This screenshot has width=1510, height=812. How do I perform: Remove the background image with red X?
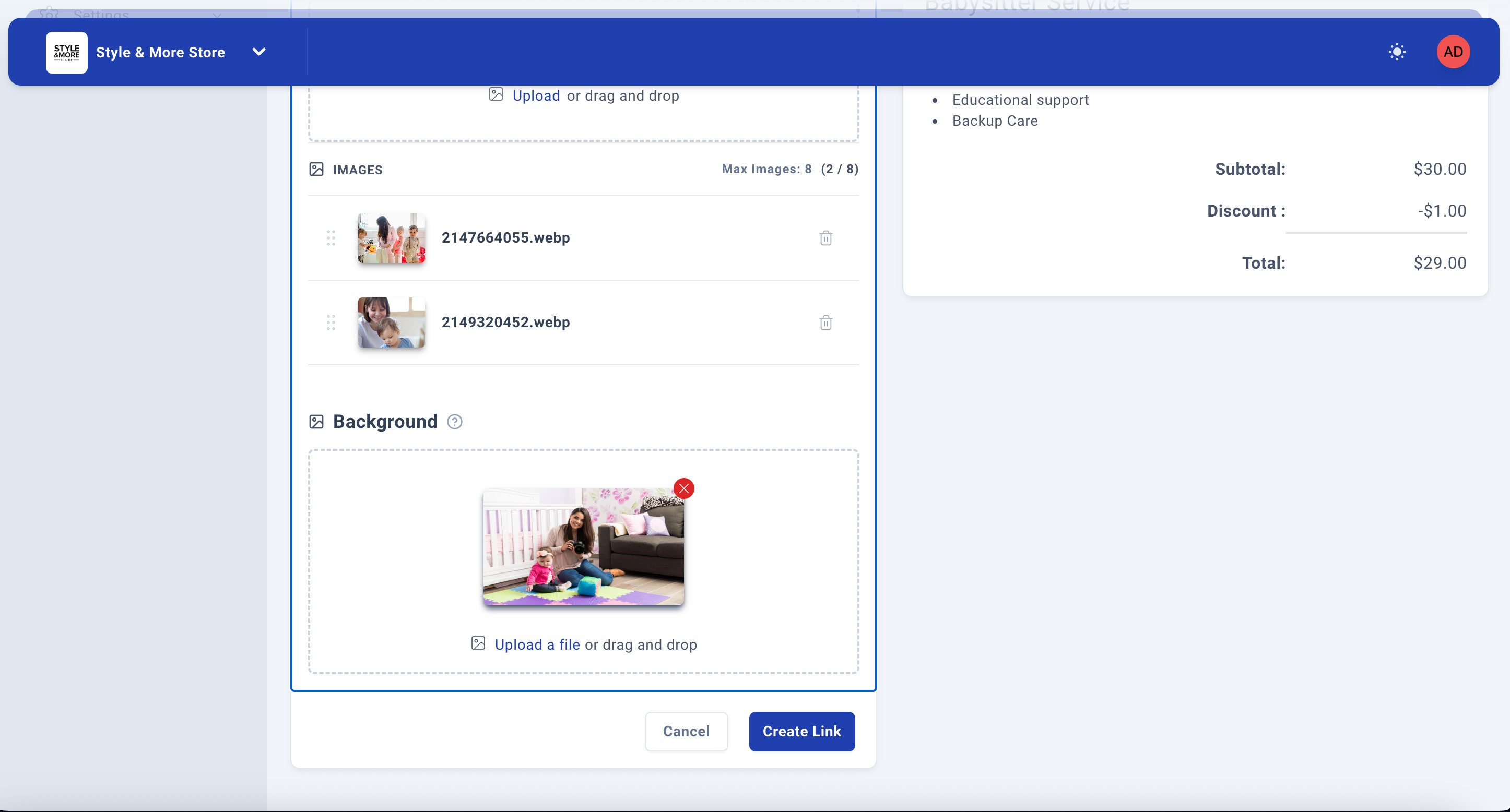[x=683, y=488]
